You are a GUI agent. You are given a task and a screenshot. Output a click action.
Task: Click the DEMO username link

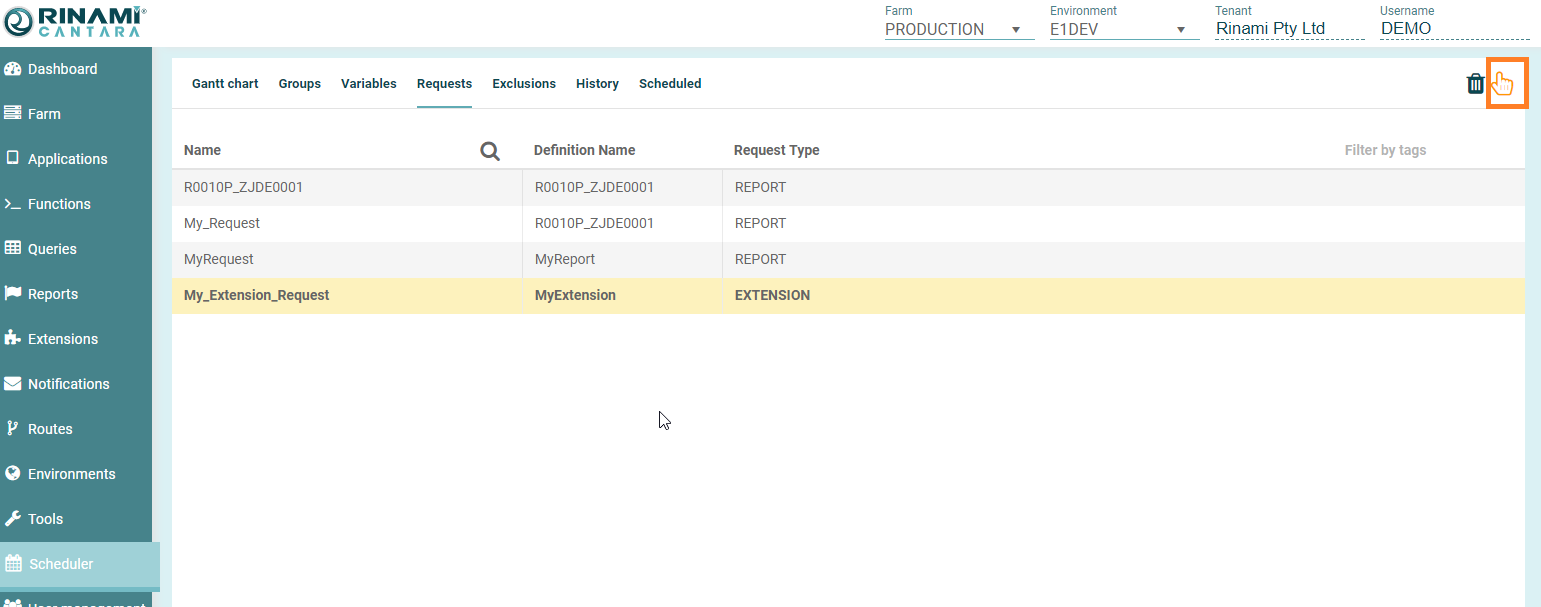tap(1405, 29)
